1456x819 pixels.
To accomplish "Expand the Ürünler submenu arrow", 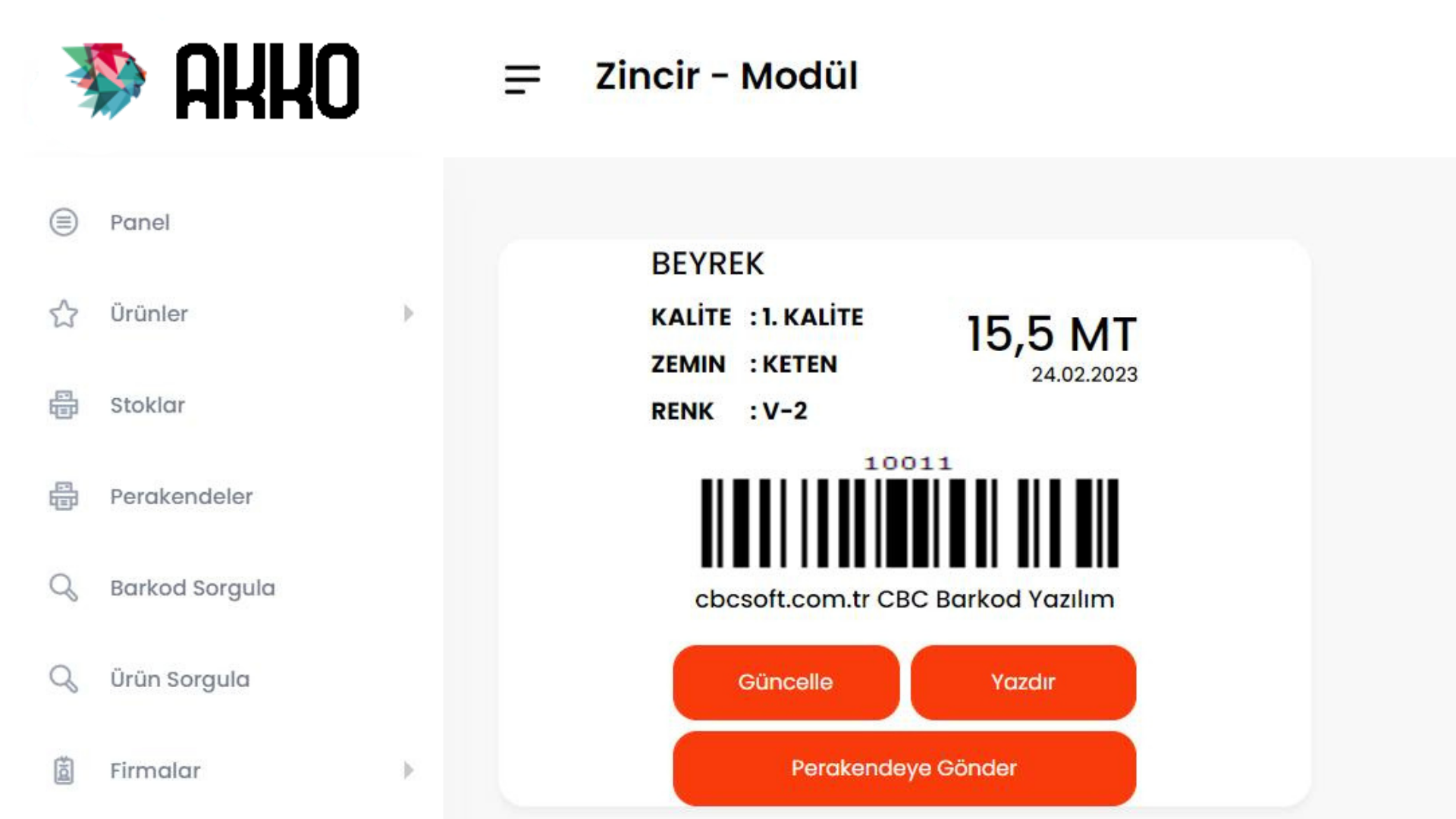I will pyautogui.click(x=409, y=313).
